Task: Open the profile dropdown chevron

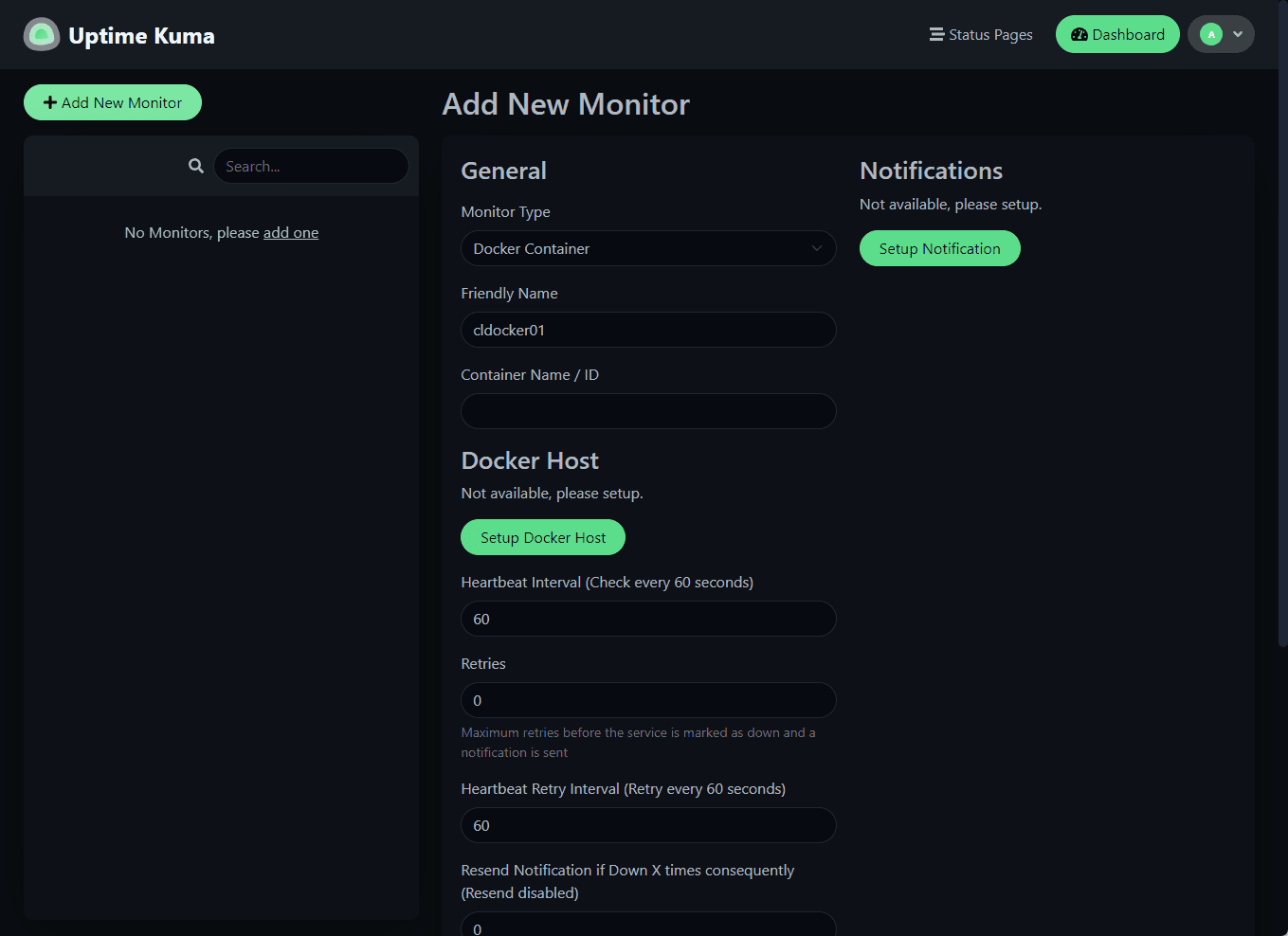Action: tap(1238, 34)
